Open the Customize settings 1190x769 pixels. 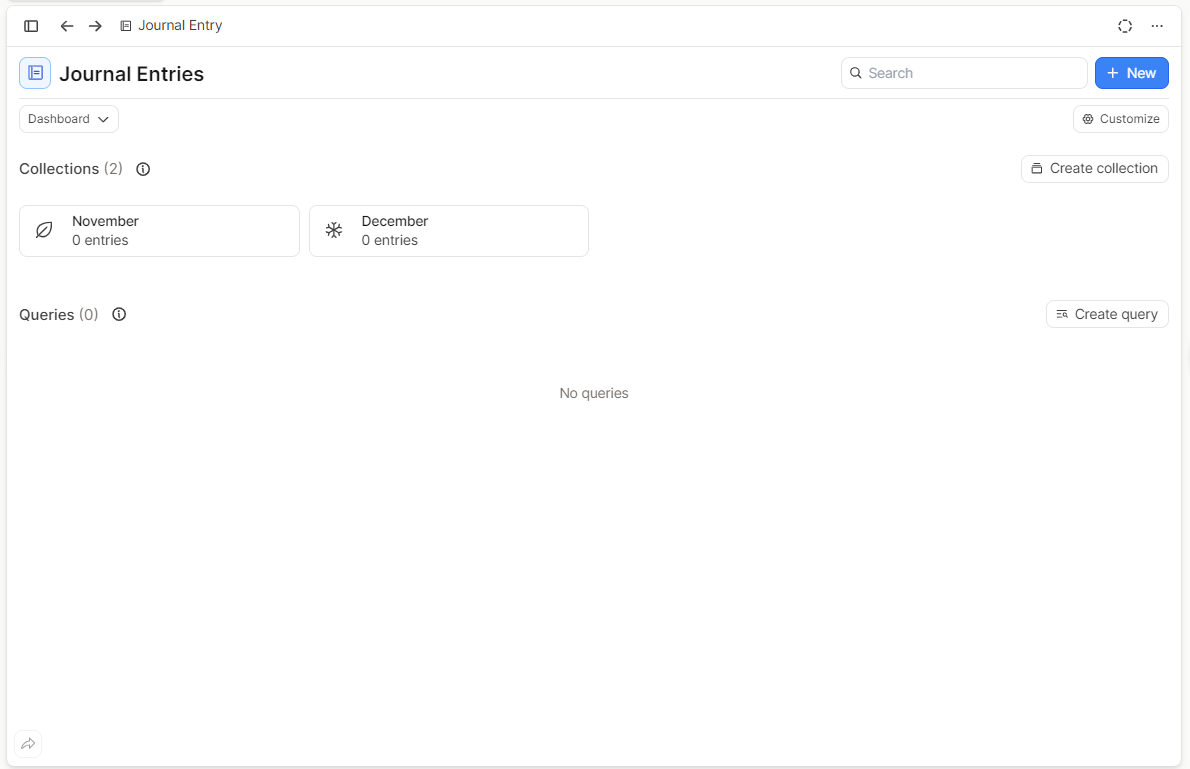click(1120, 119)
